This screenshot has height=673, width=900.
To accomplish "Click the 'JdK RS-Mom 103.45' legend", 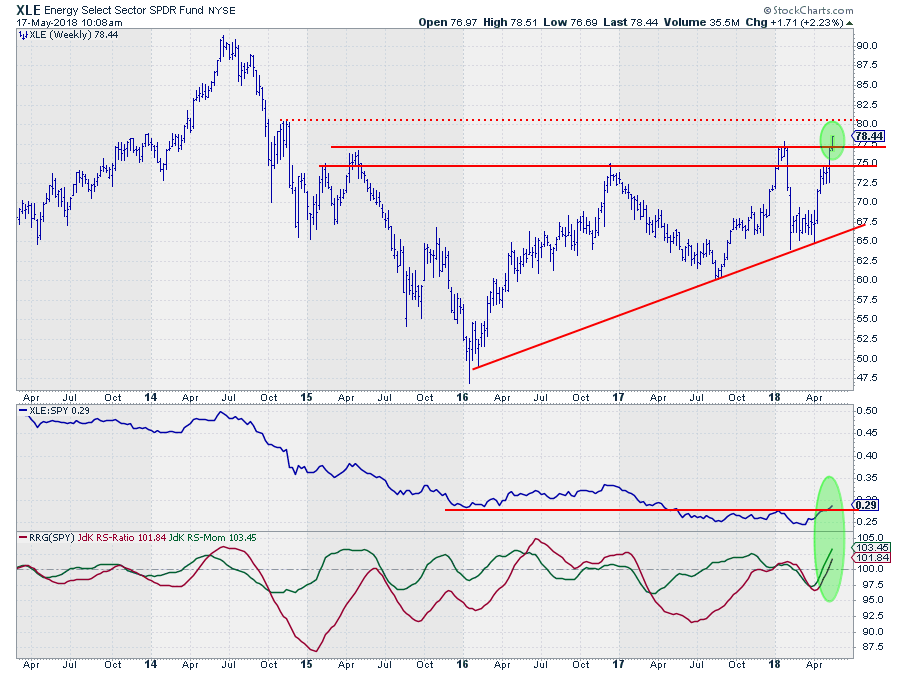I will click(212, 538).
